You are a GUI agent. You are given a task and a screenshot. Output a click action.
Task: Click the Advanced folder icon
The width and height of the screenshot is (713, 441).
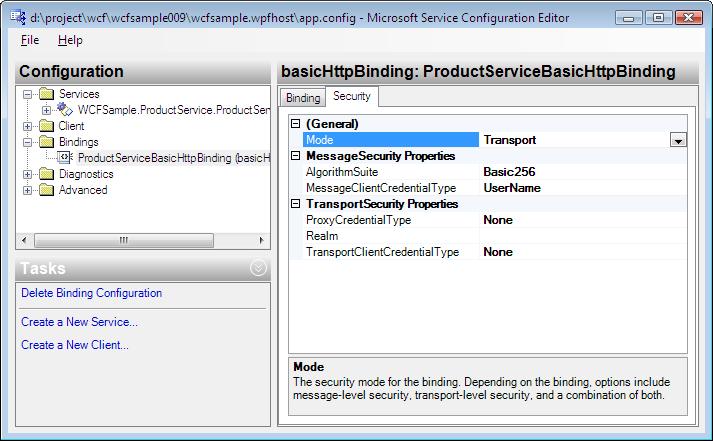pyautogui.click(x=46, y=190)
